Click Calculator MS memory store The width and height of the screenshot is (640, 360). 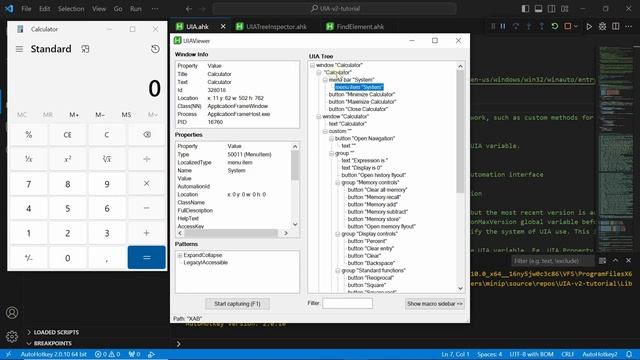pos(126,115)
